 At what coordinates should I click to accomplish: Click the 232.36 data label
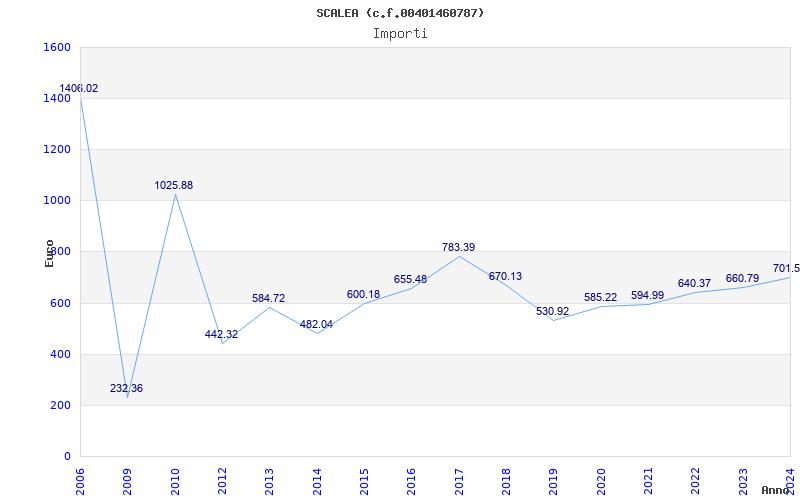[x=127, y=388]
